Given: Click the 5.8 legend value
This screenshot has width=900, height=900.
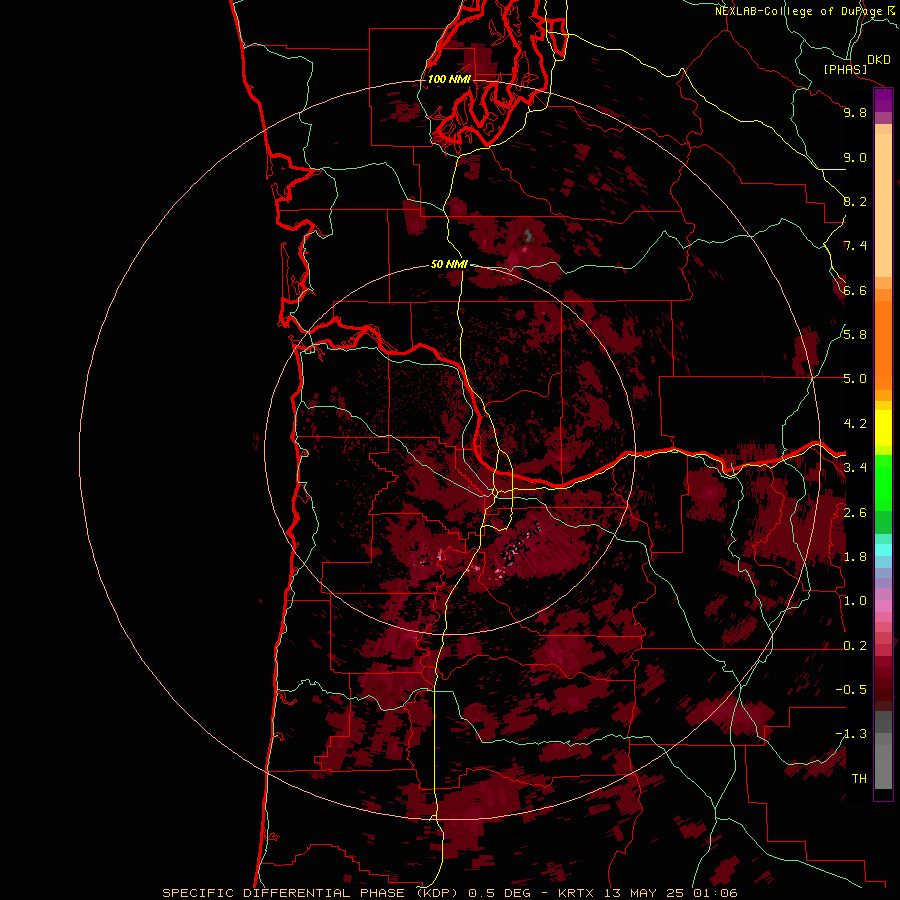Looking at the screenshot, I should click(x=855, y=335).
